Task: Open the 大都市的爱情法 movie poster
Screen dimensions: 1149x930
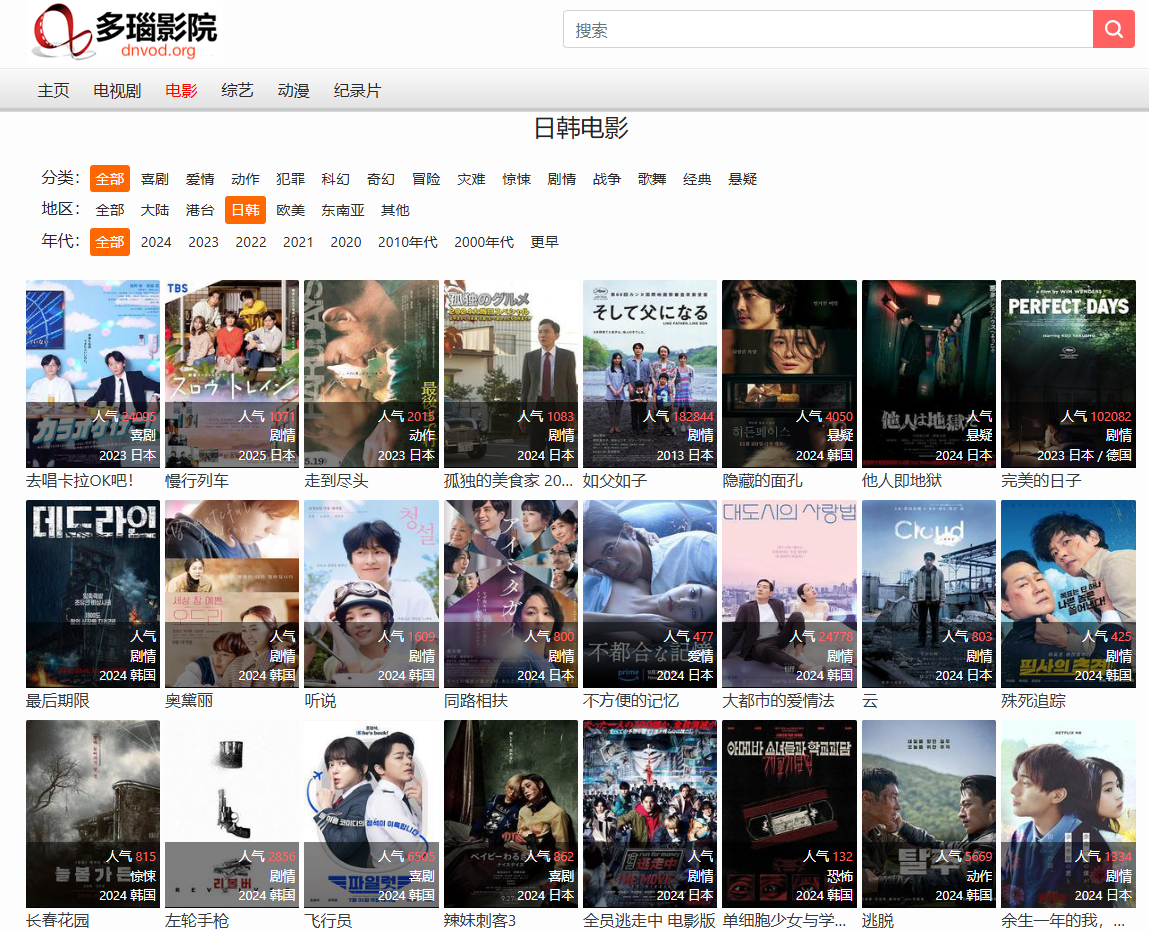Action: (x=789, y=594)
